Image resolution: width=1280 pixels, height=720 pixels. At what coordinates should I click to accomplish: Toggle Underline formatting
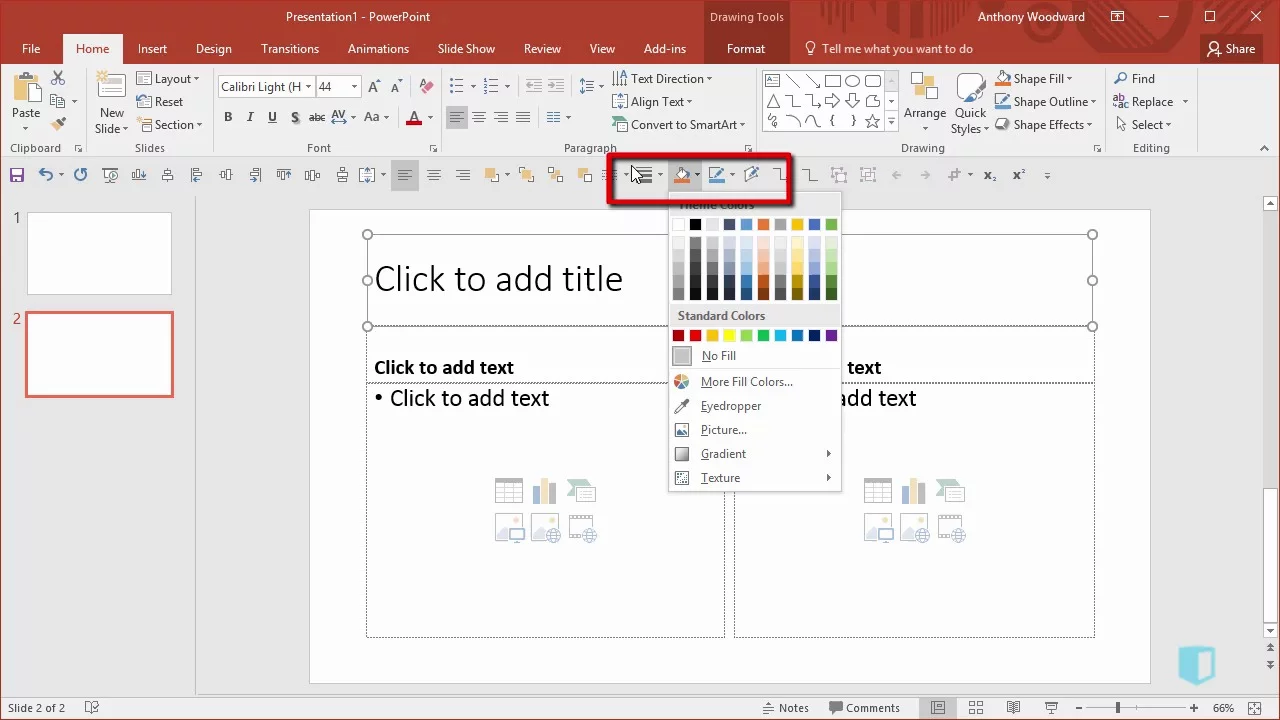click(x=272, y=118)
